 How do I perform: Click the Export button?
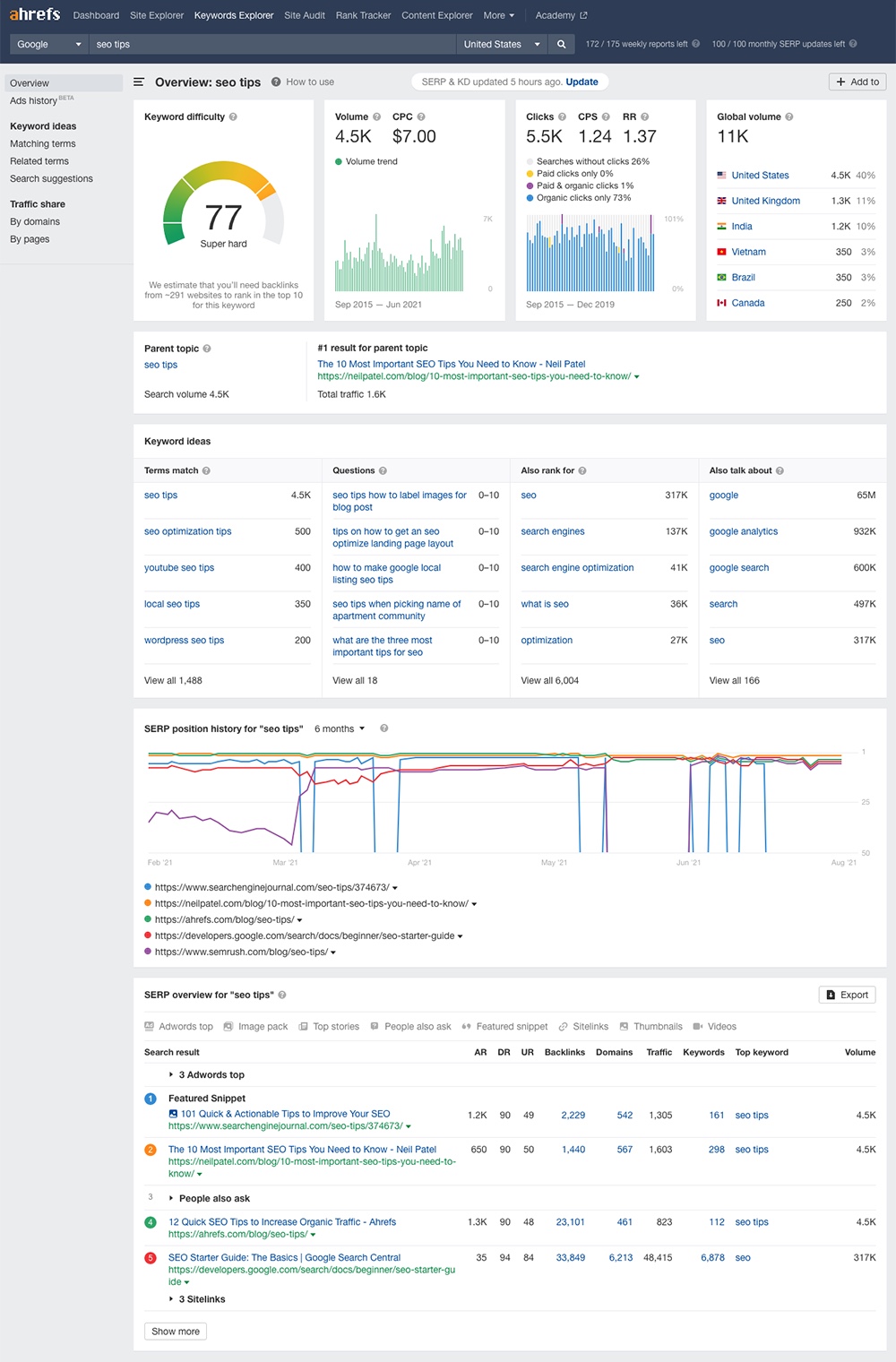coord(847,995)
